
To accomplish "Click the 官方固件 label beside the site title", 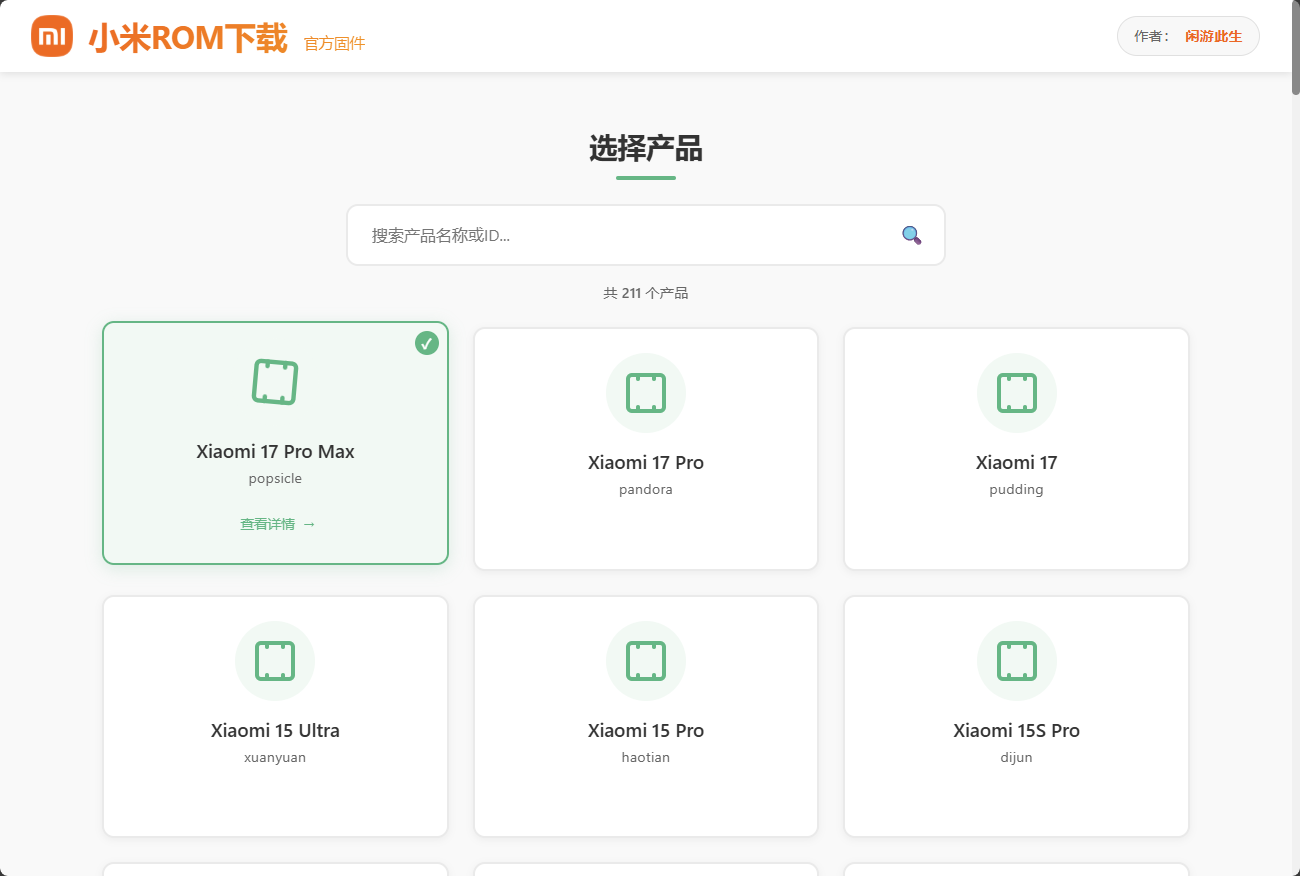I will [x=333, y=43].
